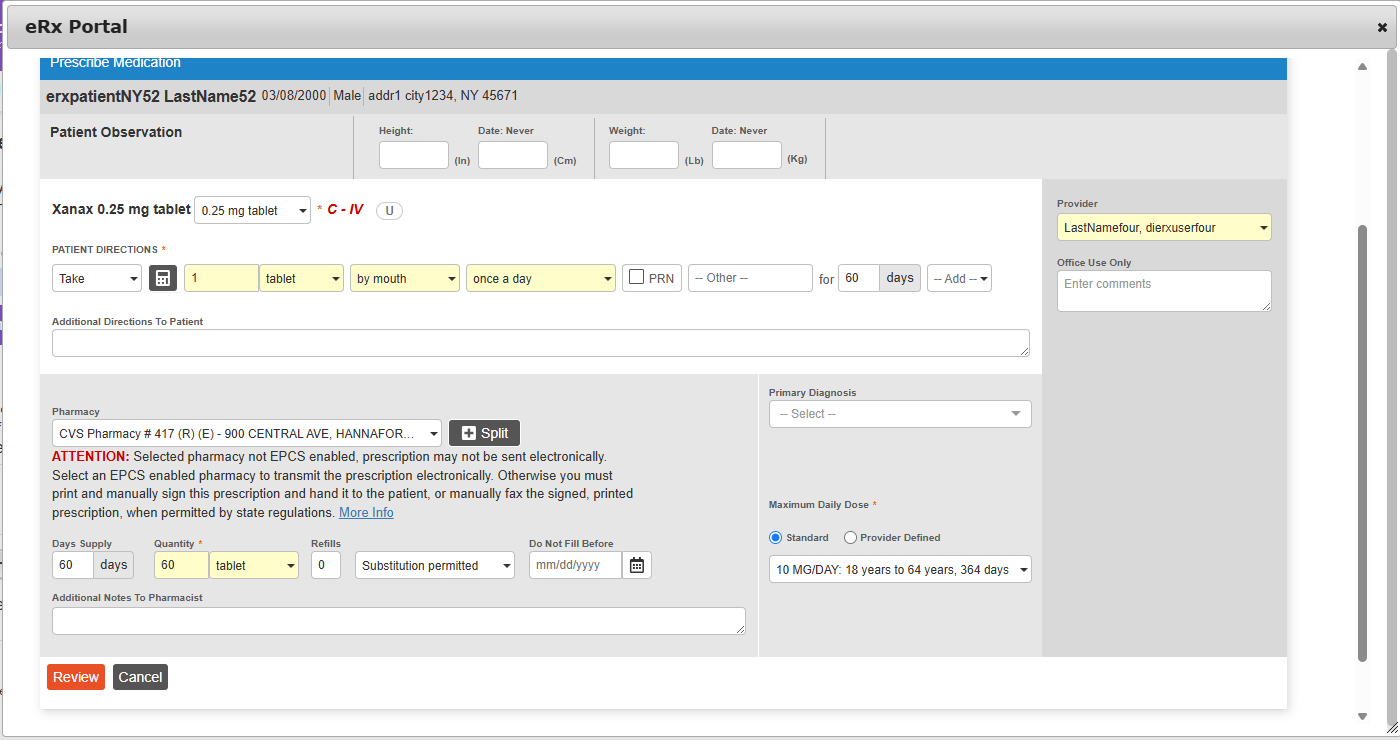The height and width of the screenshot is (740, 1400).
Task: Cancel the prescription
Action: pyautogui.click(x=140, y=676)
